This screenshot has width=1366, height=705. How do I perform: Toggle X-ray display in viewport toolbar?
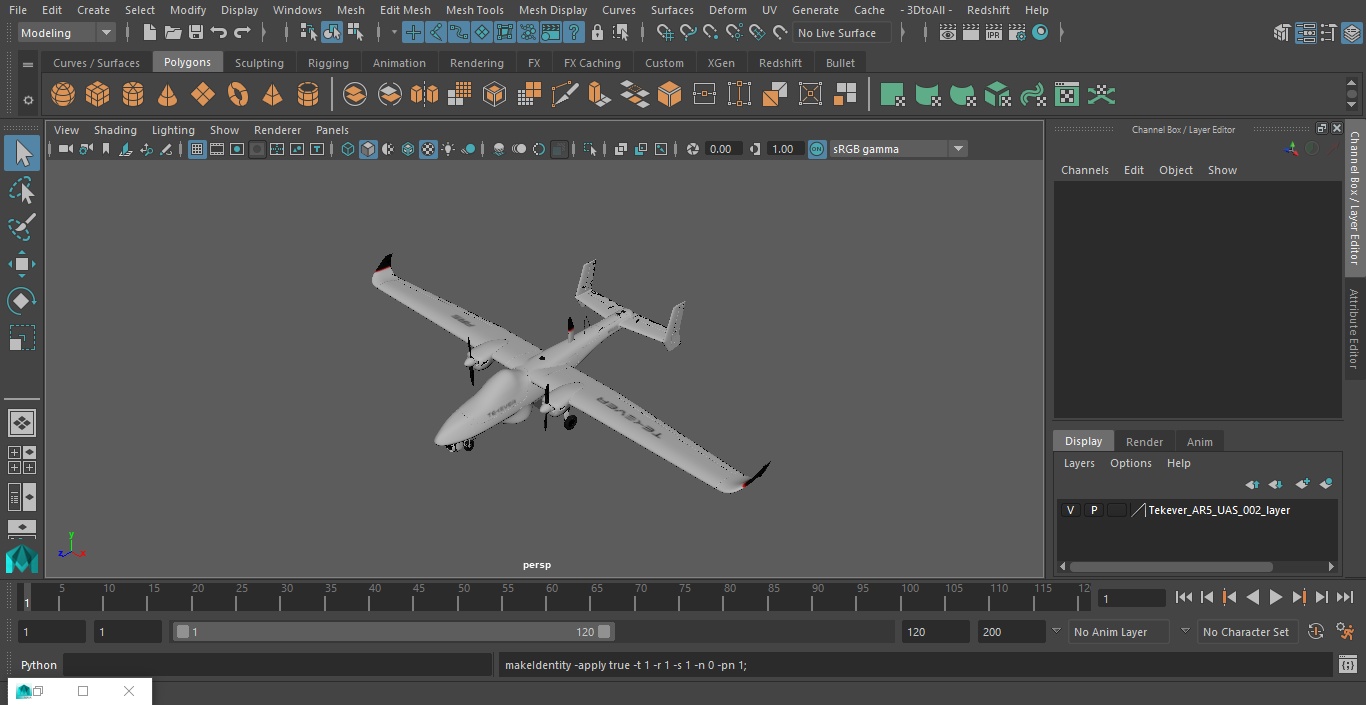click(x=621, y=149)
